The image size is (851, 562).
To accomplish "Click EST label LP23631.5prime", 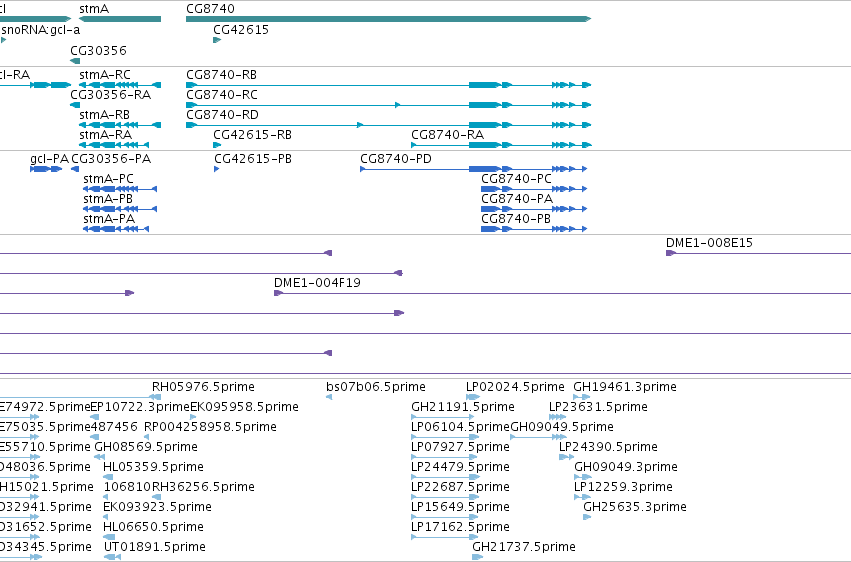I will click(598, 407).
